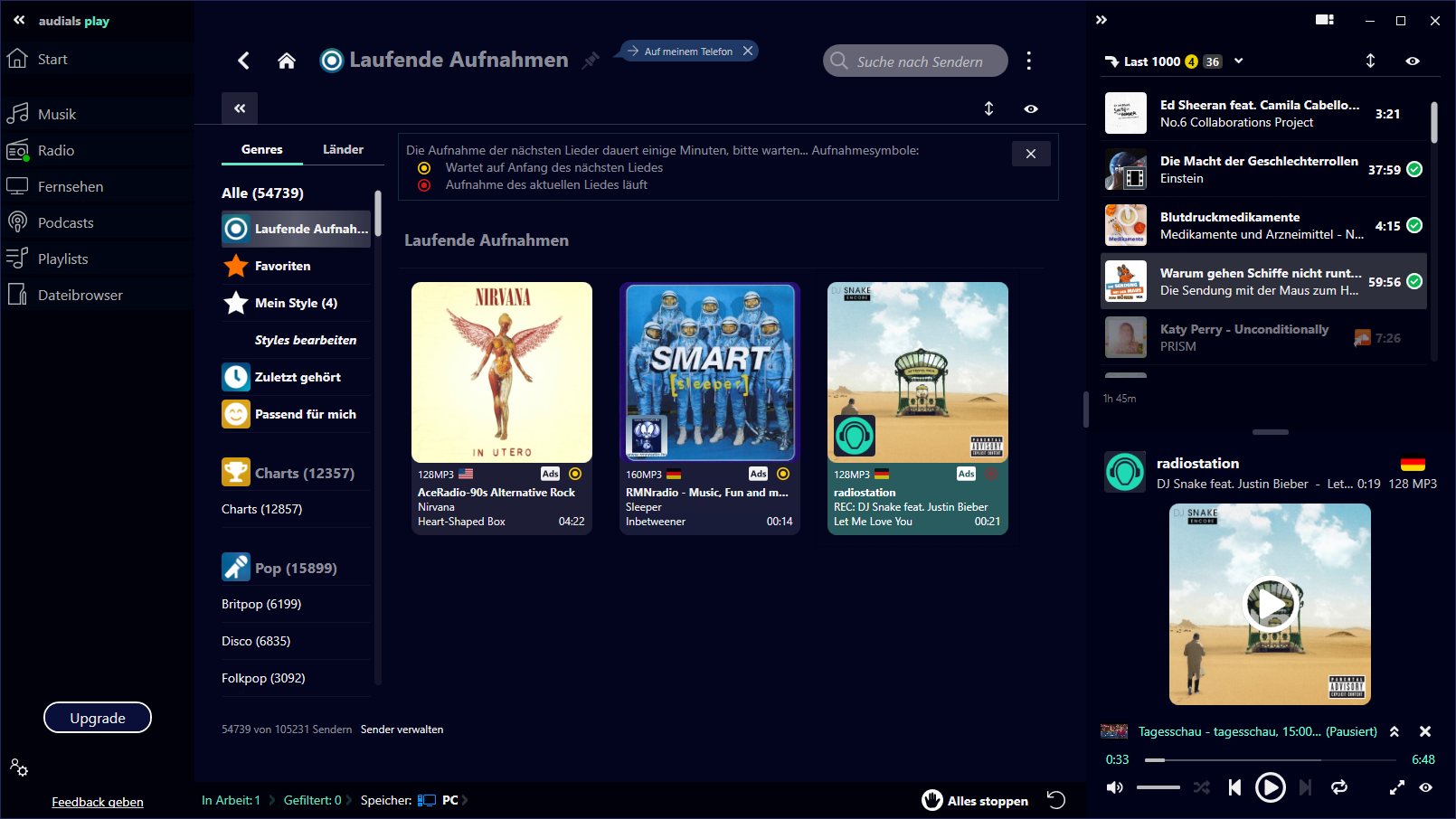This screenshot has width=1456, height=819.
Task: Switch the compact view layout icon
Action: (1325, 20)
